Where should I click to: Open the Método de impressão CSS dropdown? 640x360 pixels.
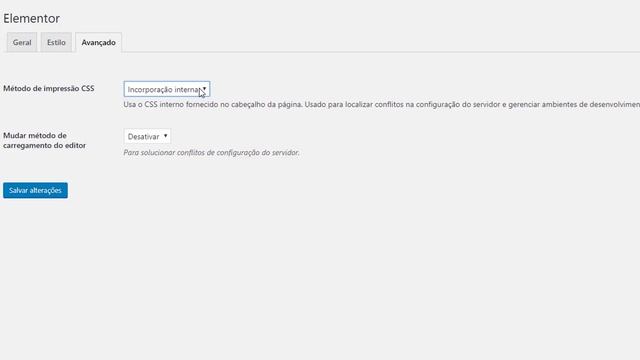tap(167, 89)
